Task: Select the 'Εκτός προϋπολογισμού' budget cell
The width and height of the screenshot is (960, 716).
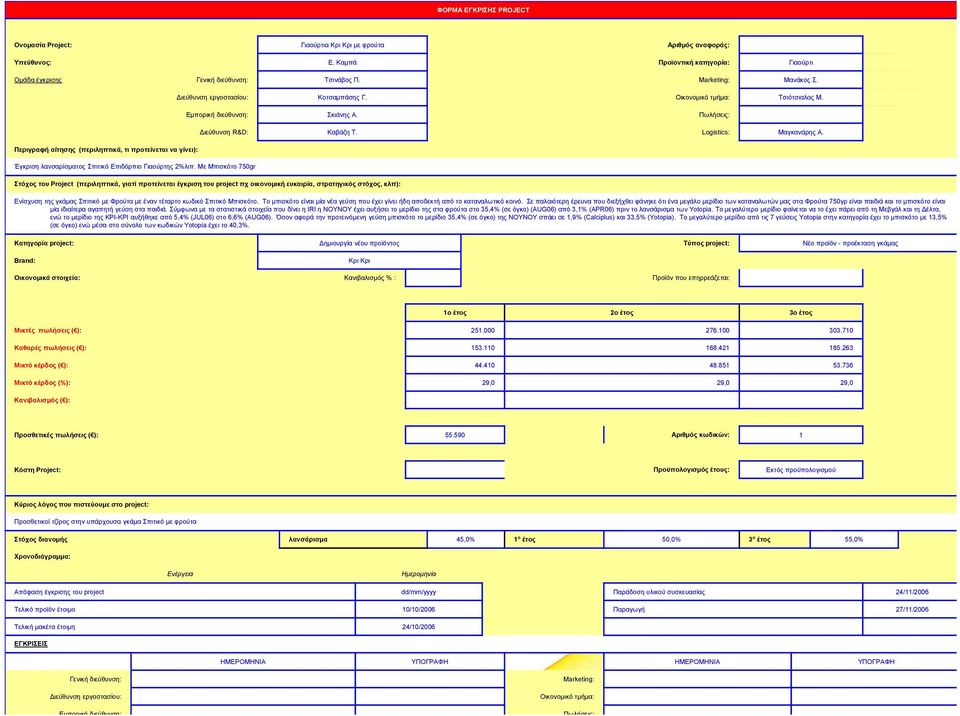Action: click(x=801, y=470)
